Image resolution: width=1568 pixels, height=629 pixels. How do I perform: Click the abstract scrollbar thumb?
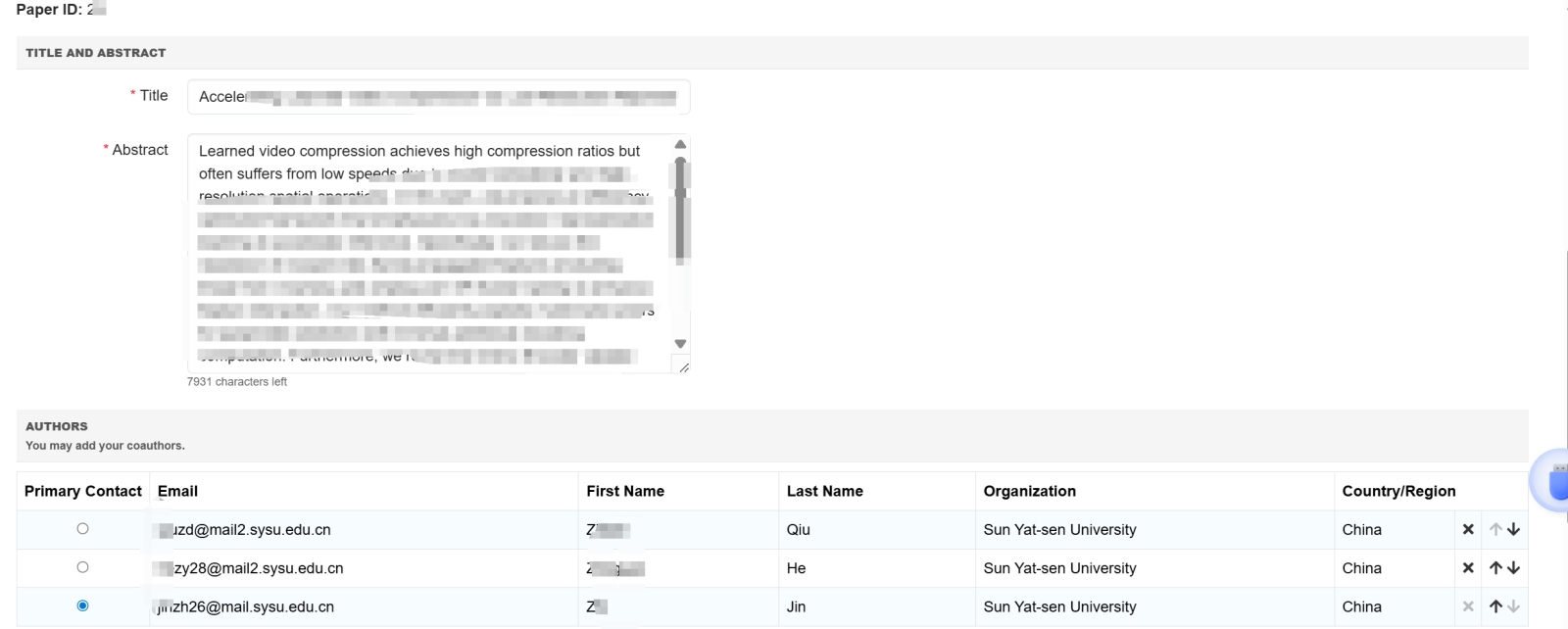[680, 211]
